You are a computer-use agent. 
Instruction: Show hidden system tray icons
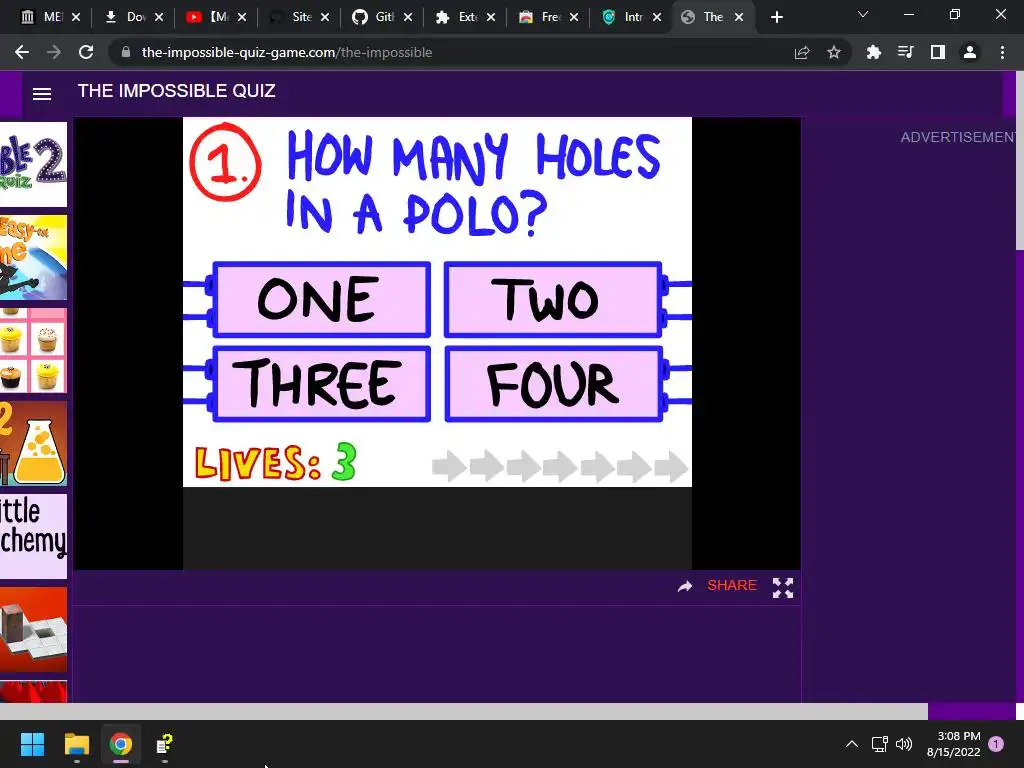coord(852,744)
